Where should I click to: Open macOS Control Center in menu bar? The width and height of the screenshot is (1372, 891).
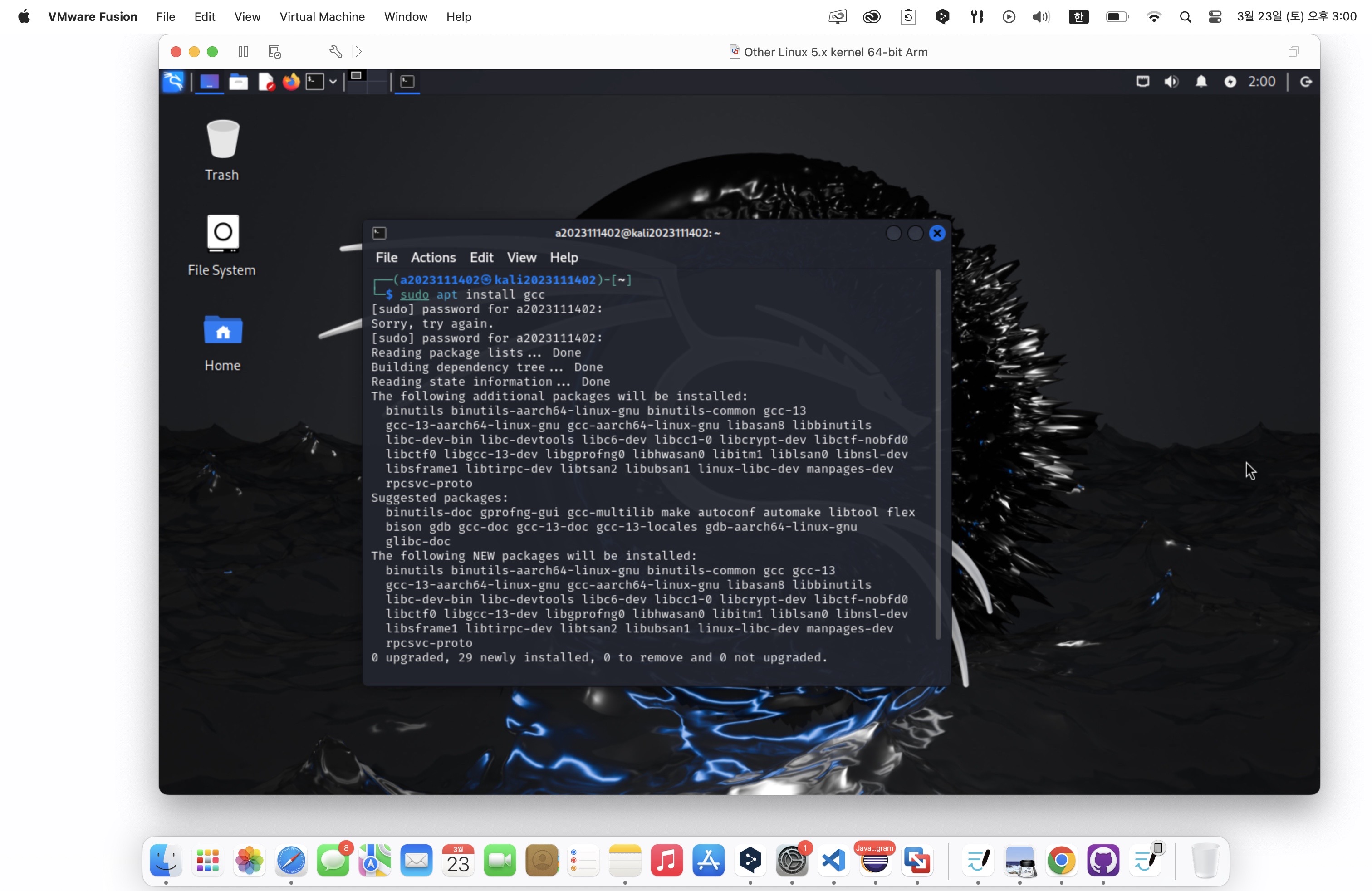(x=1215, y=17)
